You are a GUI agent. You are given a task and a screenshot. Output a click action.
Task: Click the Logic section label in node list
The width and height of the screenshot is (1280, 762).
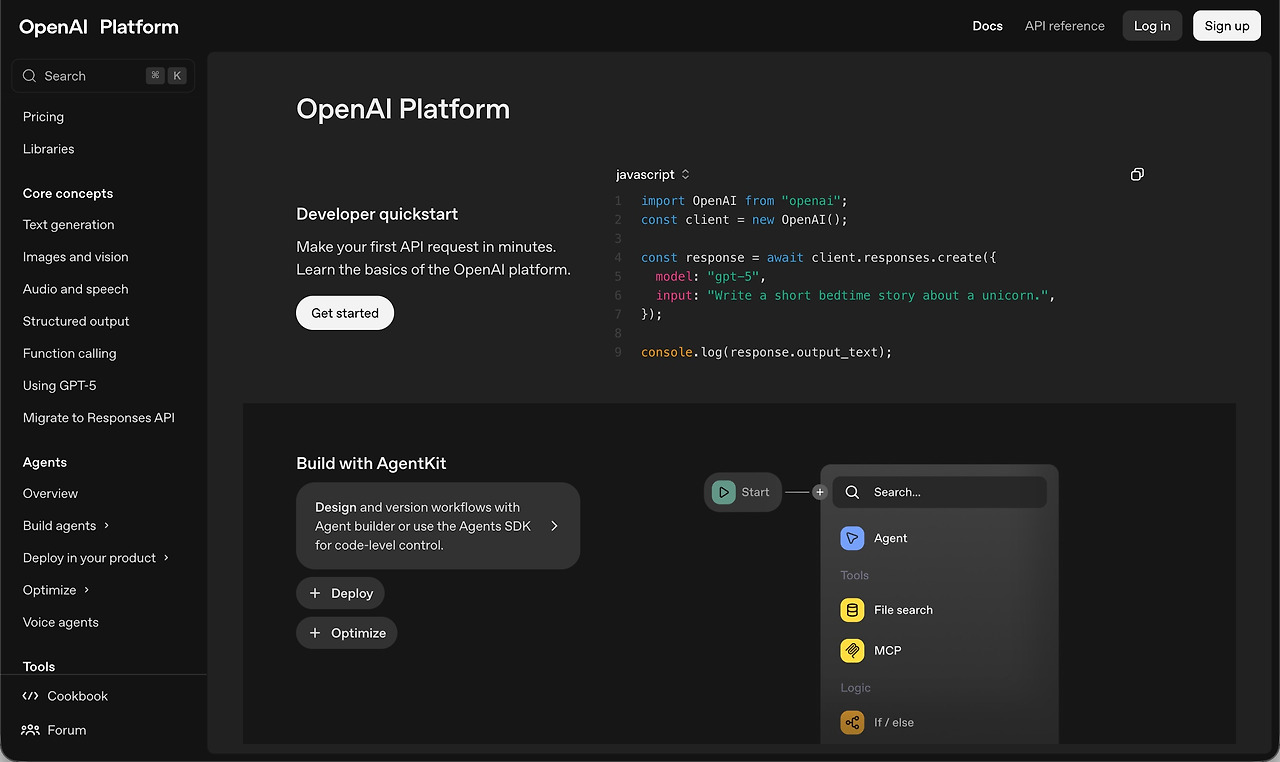point(856,688)
